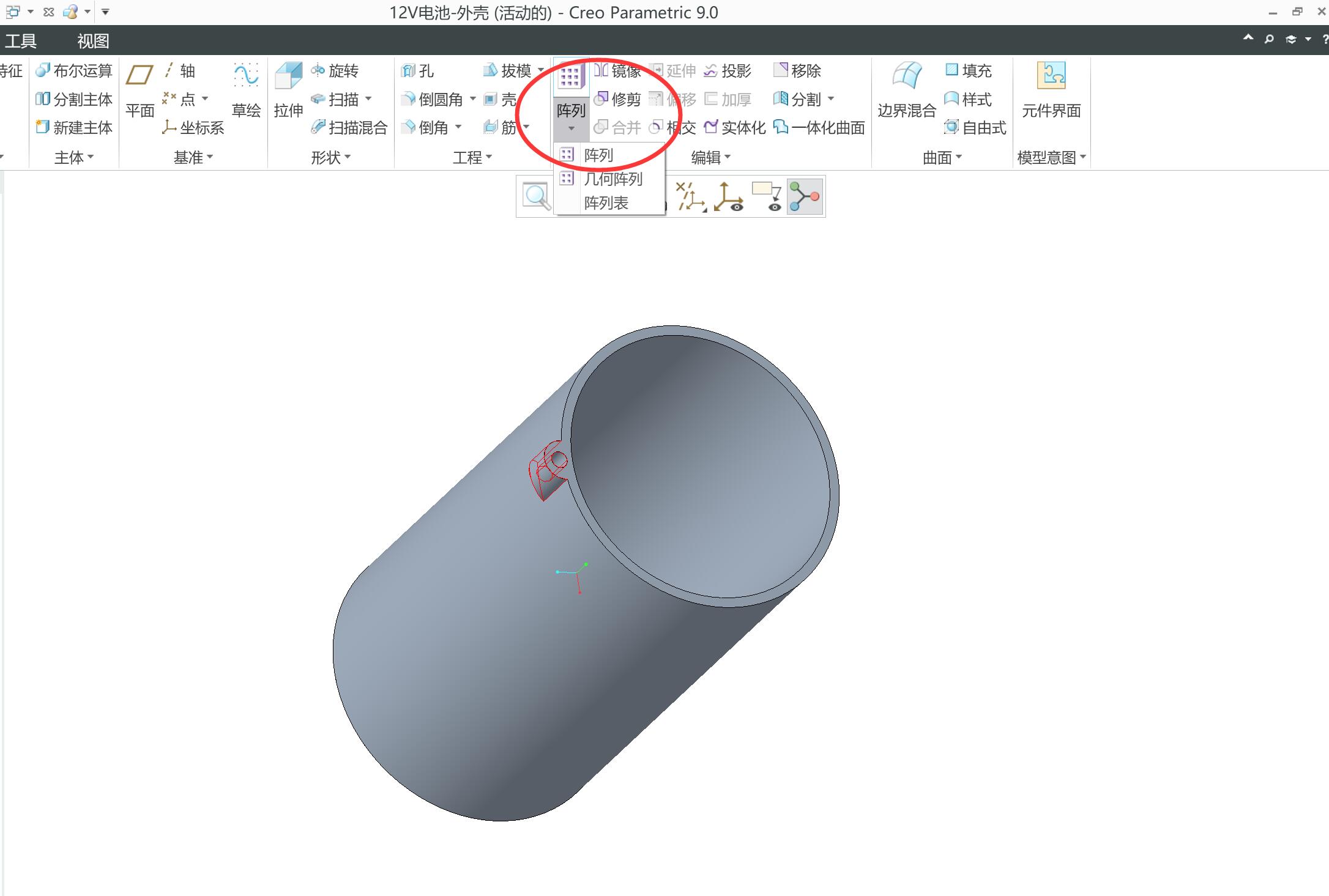Viewport: 1329px width, 896px height.
Task: Start the 拉伸 extrude tool
Action: [288, 92]
